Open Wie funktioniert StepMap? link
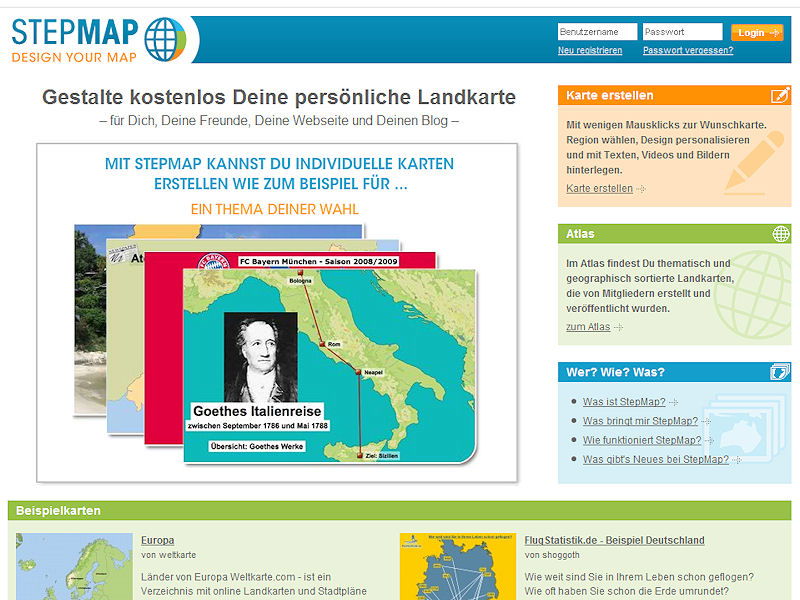 [641, 440]
